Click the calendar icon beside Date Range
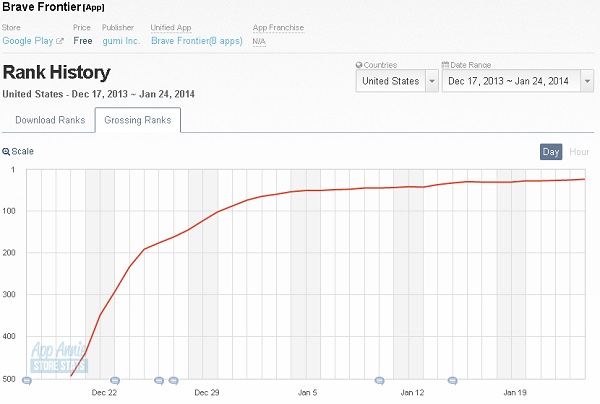 [x=445, y=65]
